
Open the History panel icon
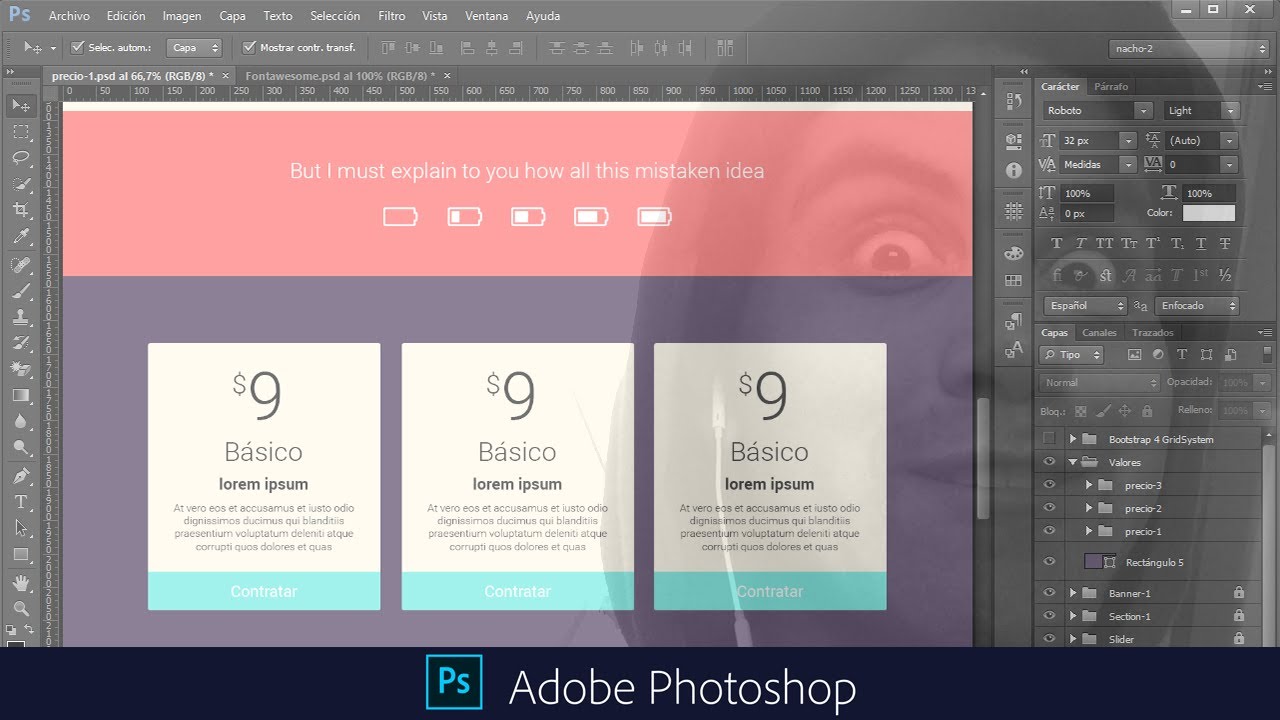pos(1013,100)
